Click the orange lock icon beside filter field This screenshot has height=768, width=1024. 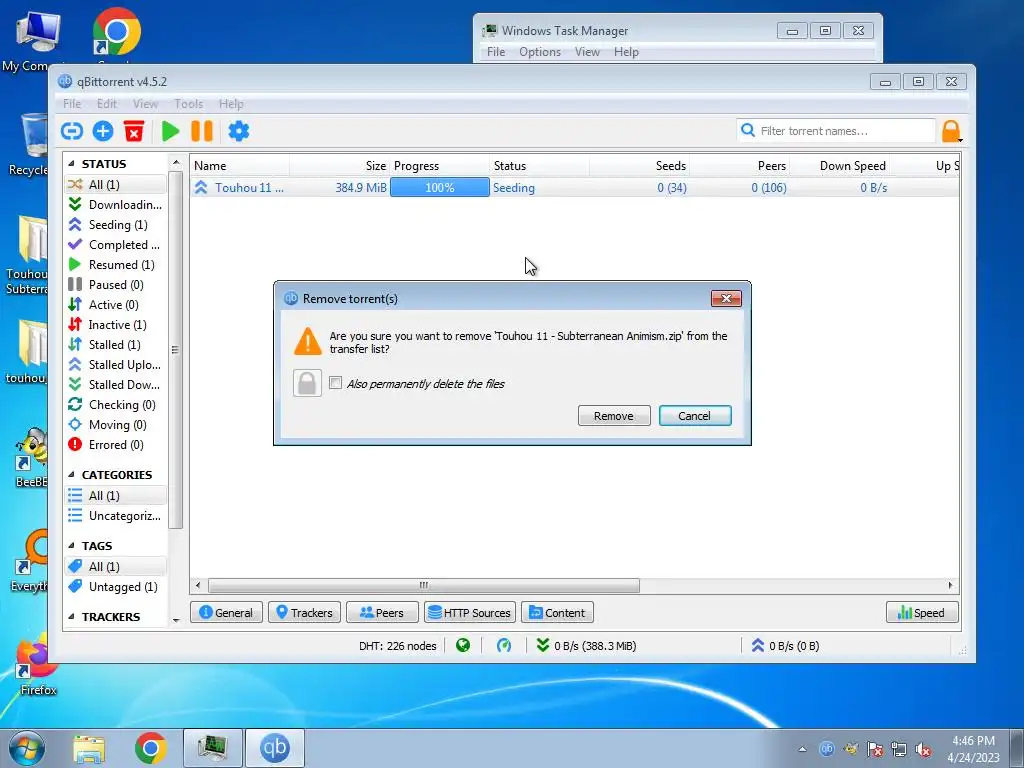[x=951, y=131]
